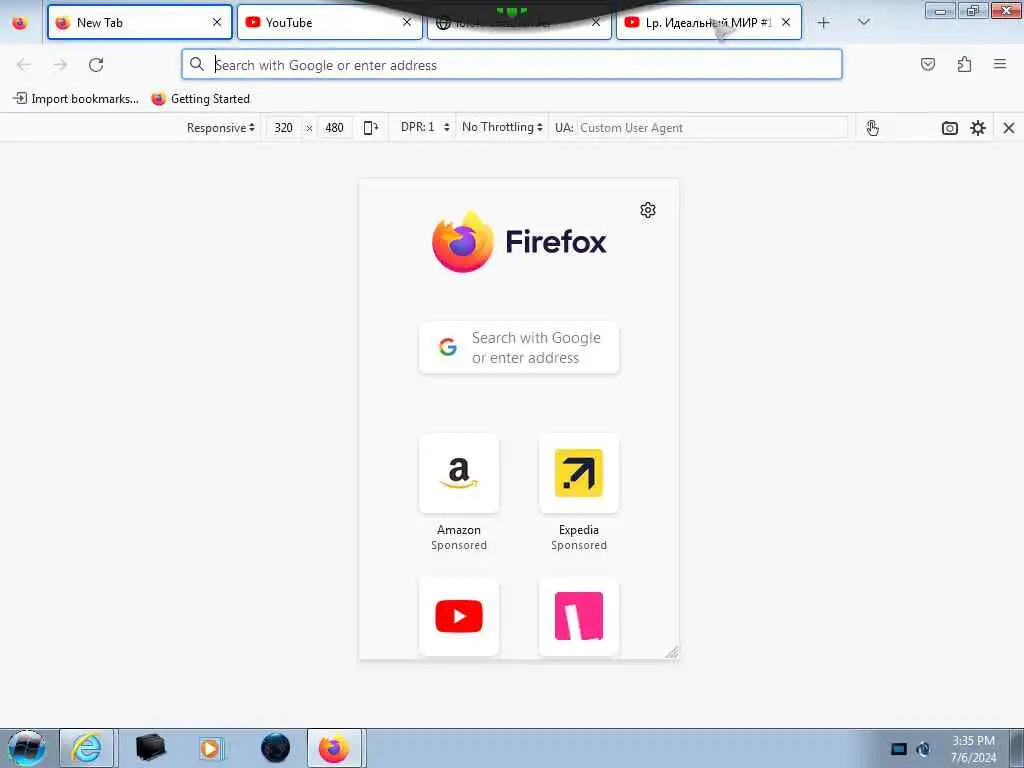The image size is (1024, 768).
Task: Switch to the New Tab tab
Action: [x=140, y=22]
